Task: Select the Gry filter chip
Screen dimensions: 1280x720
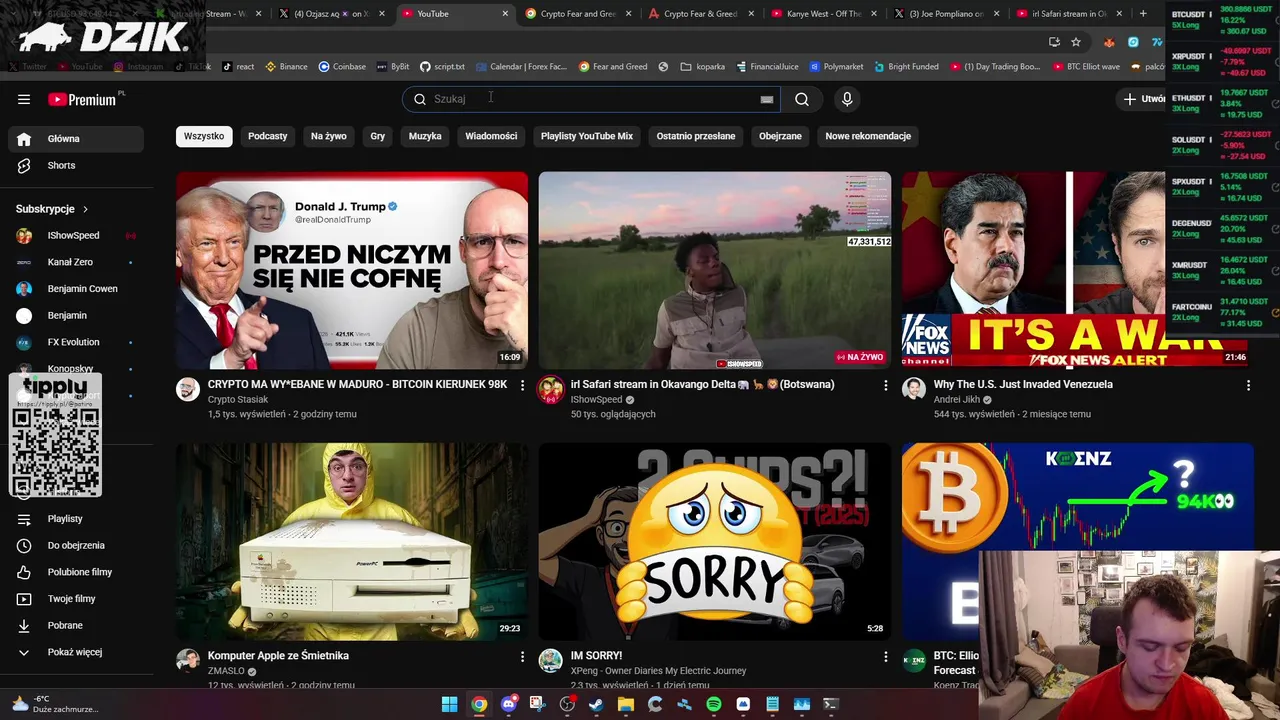Action: coord(378,136)
